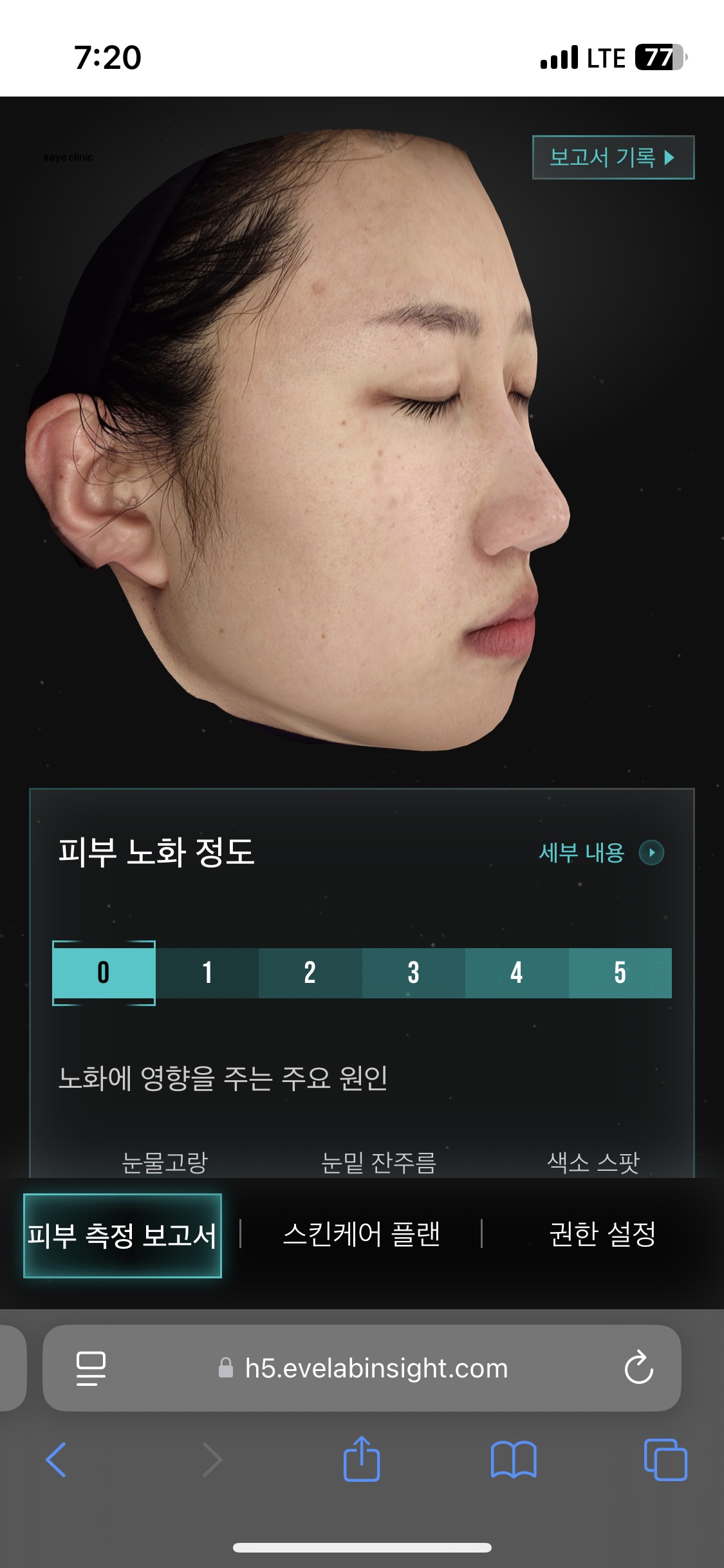Tap the Safari back arrow

click(x=56, y=1459)
